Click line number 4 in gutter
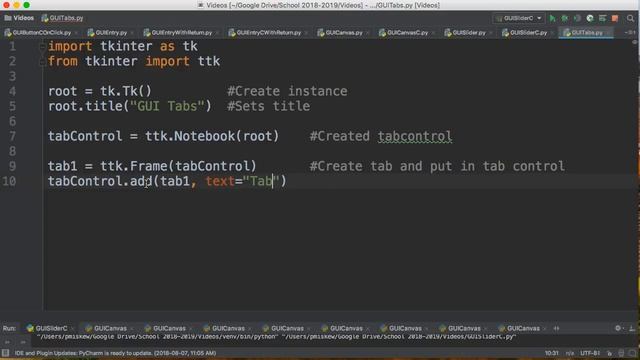 click(x=13, y=91)
